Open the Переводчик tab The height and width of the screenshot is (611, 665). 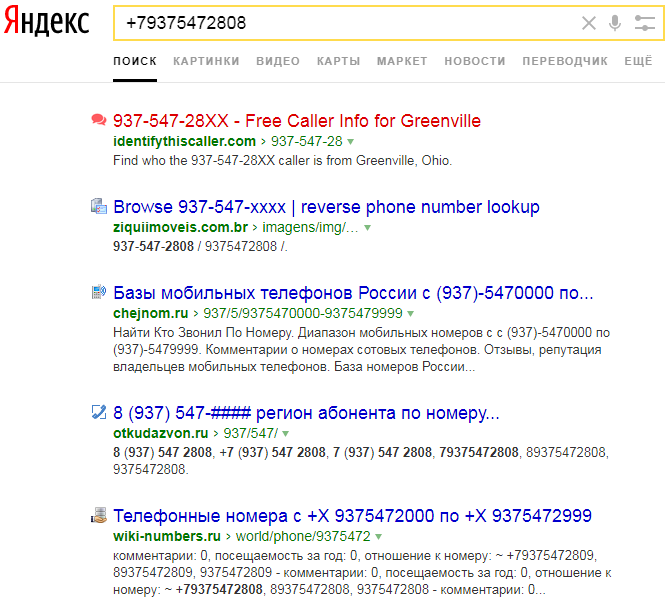tap(565, 61)
